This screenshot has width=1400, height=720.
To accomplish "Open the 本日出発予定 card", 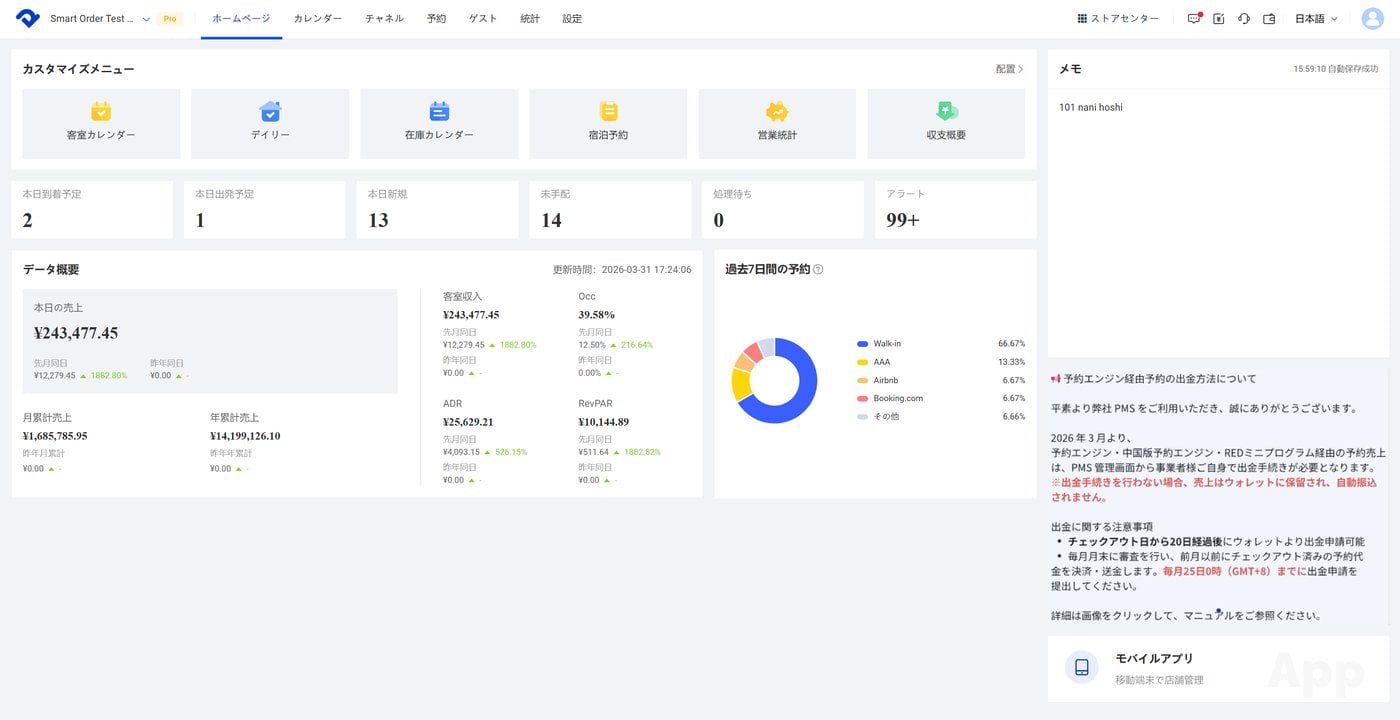I will point(265,210).
